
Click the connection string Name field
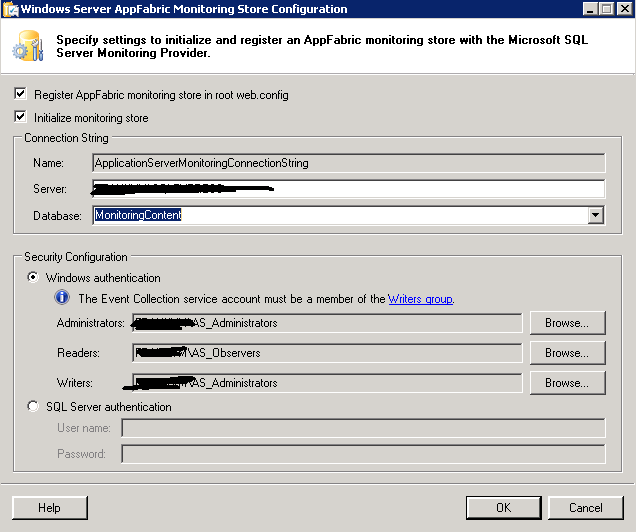(348, 163)
